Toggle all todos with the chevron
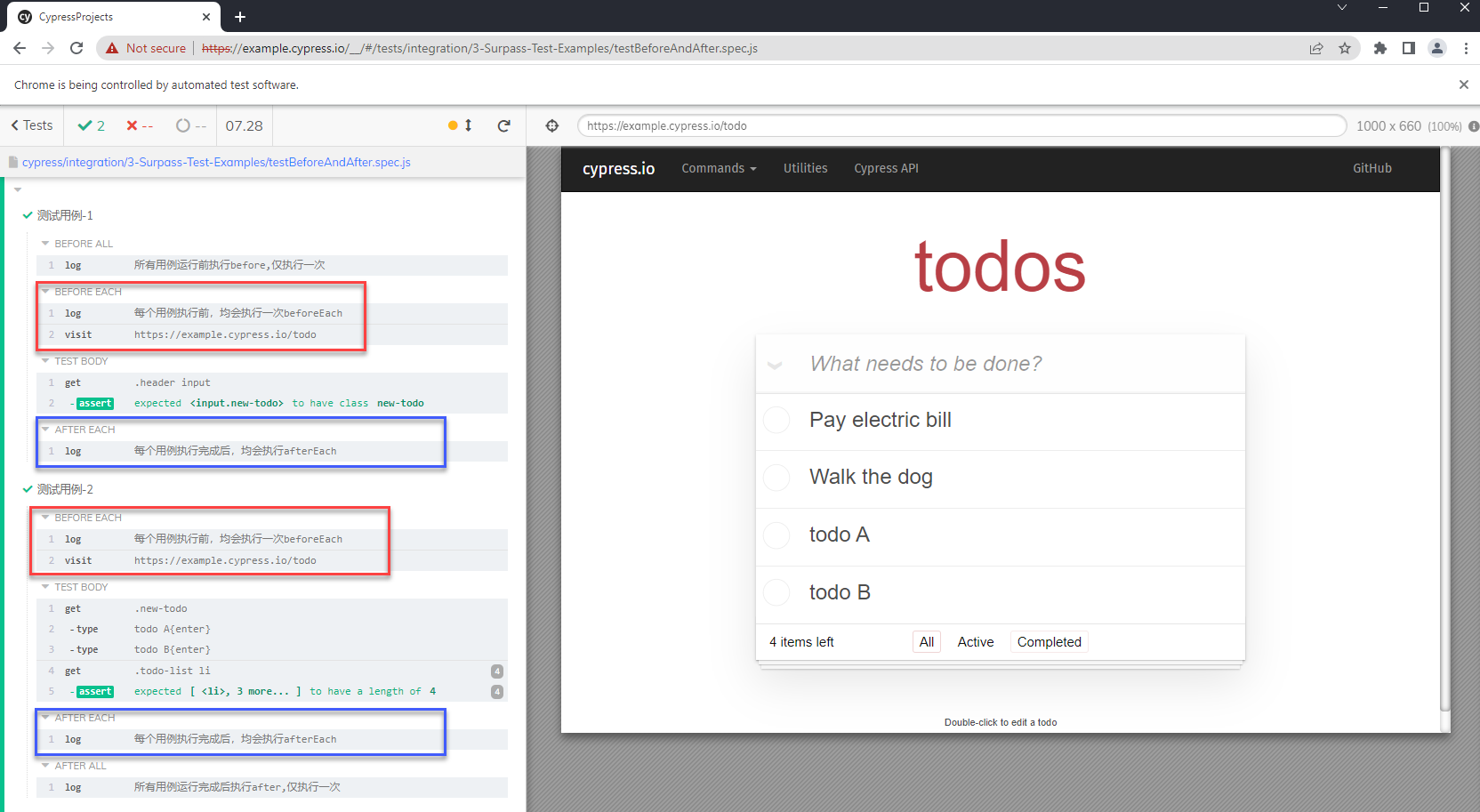This screenshot has width=1480, height=812. [775, 365]
